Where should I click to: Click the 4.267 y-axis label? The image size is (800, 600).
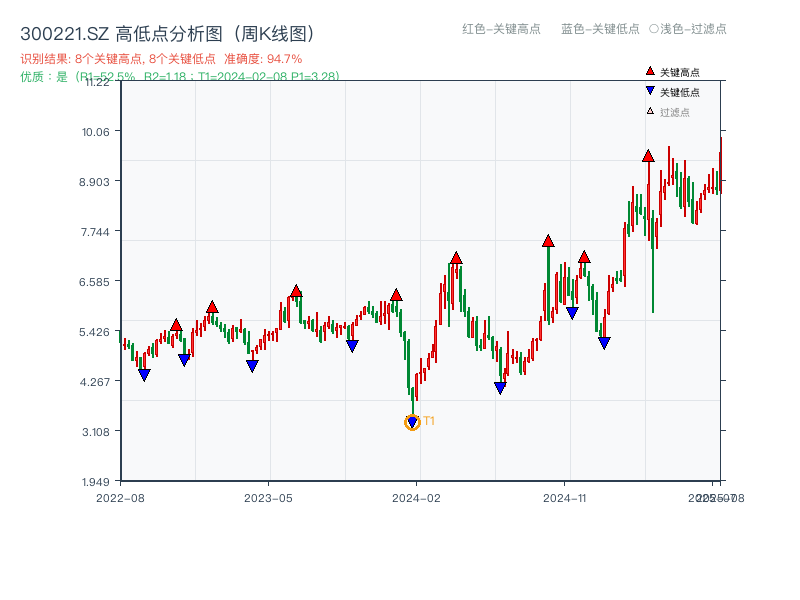(x=95, y=382)
